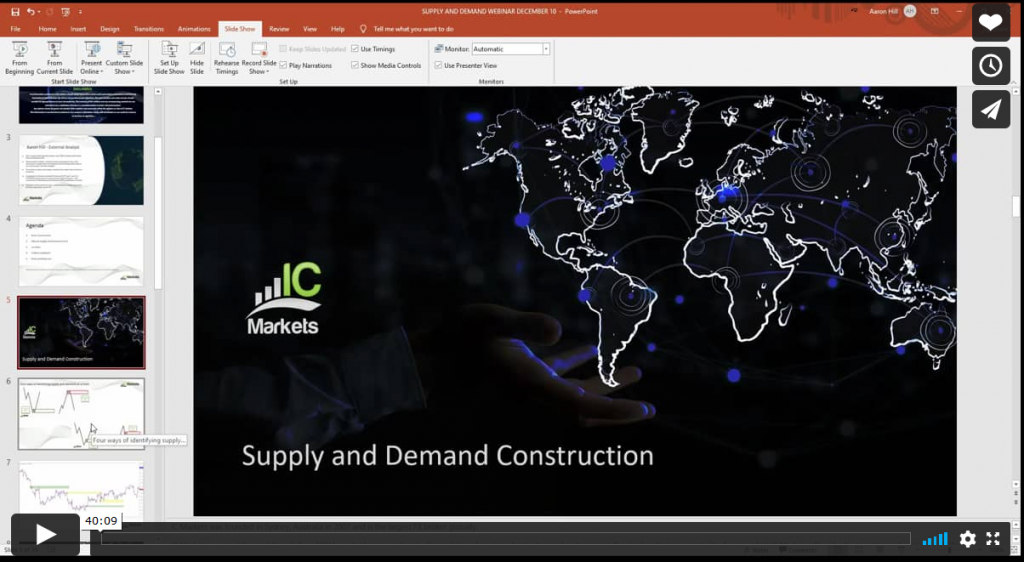Click the slide panel scroll up arrow
The width and height of the screenshot is (1024, 562).
158,92
